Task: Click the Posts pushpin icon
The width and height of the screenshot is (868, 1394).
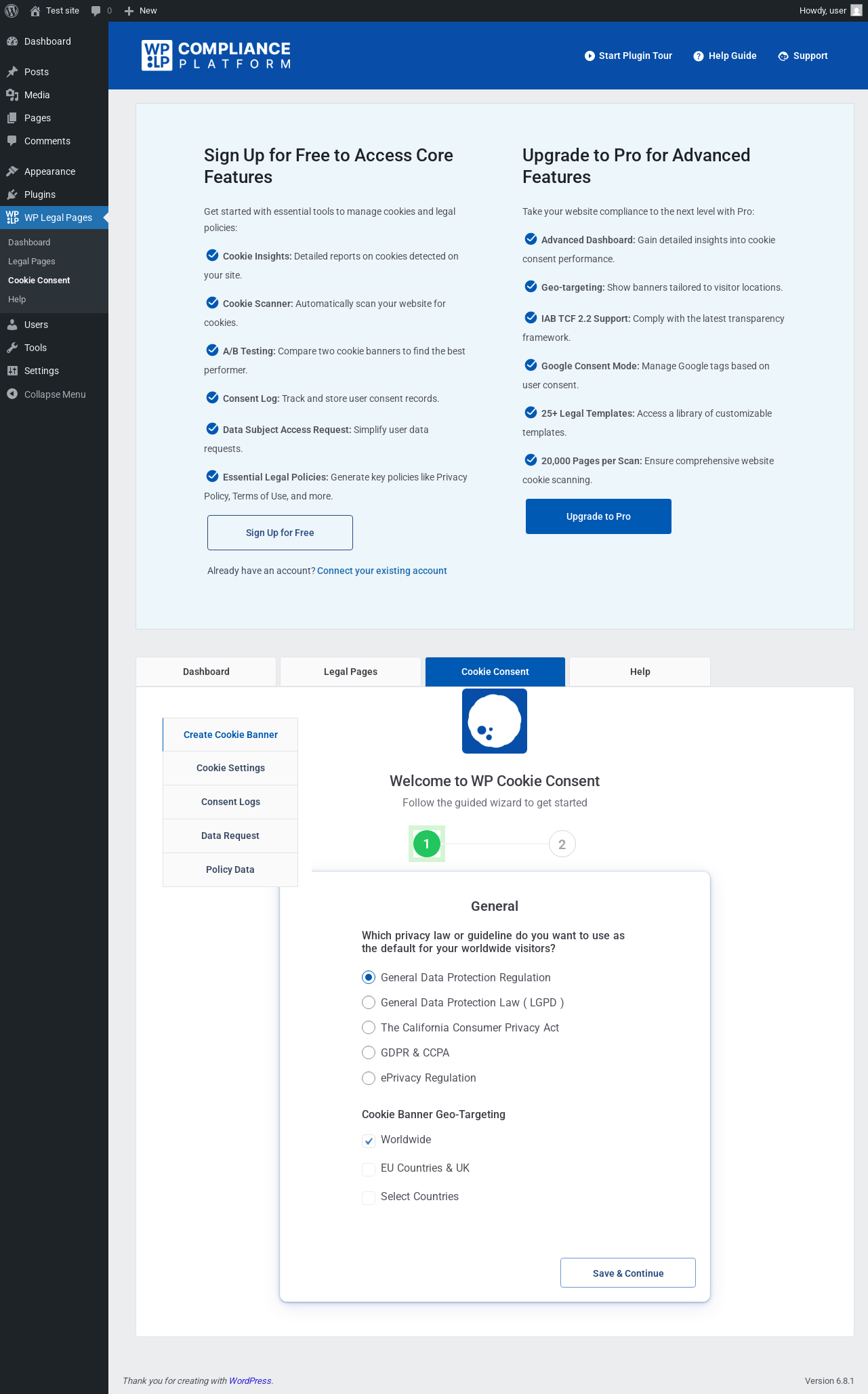Action: click(x=12, y=72)
